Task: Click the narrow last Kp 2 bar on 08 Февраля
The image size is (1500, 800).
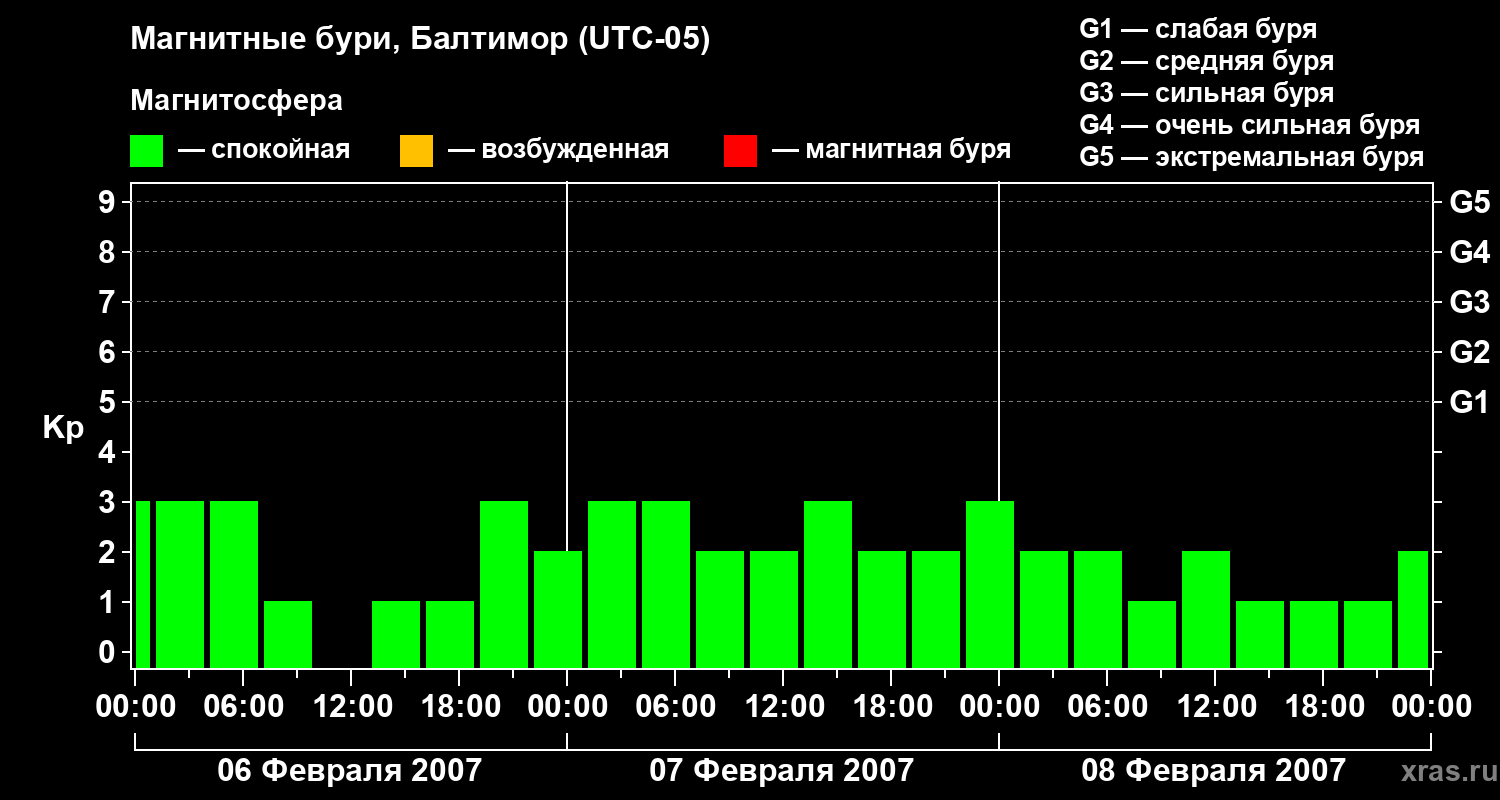Action: tap(1413, 609)
